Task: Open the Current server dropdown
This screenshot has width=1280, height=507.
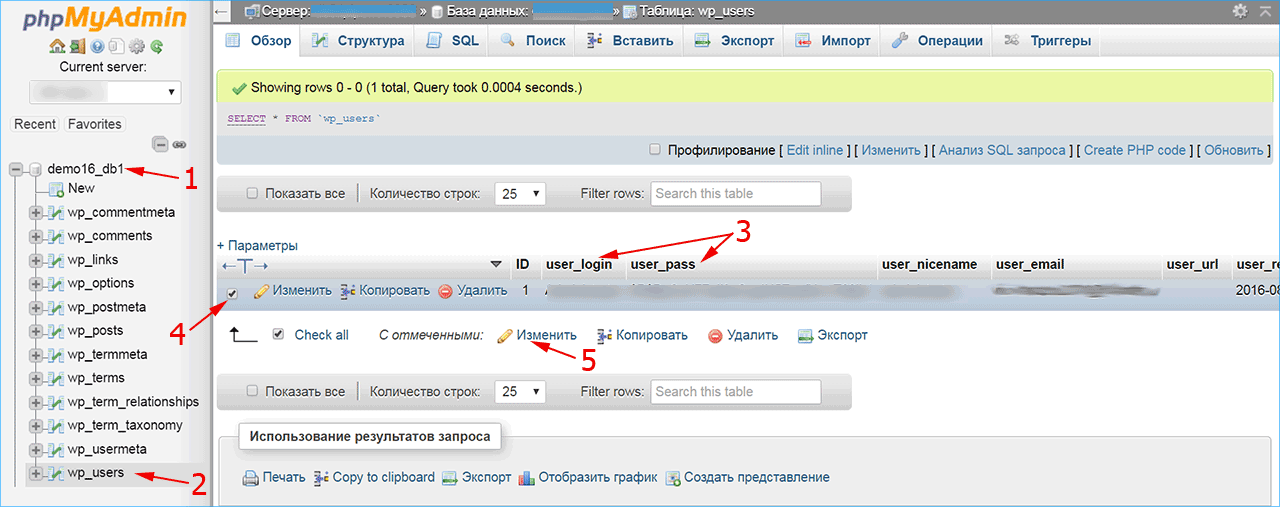Action: coord(105,92)
